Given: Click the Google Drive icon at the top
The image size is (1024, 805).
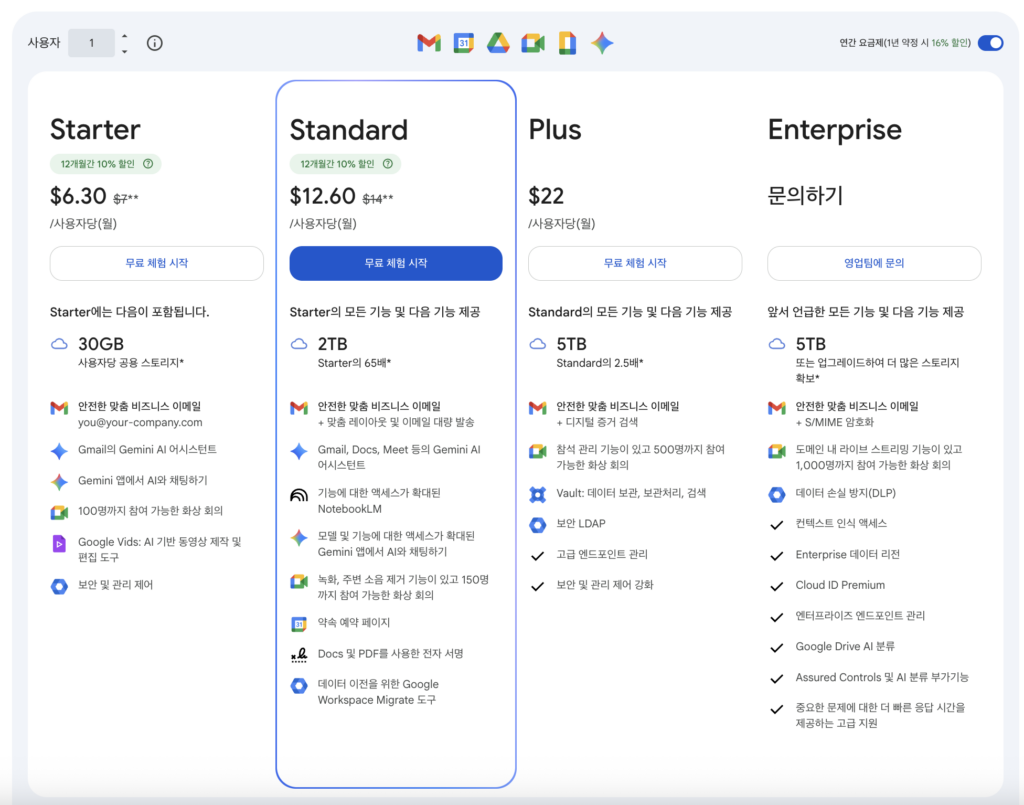Looking at the screenshot, I should coord(498,43).
